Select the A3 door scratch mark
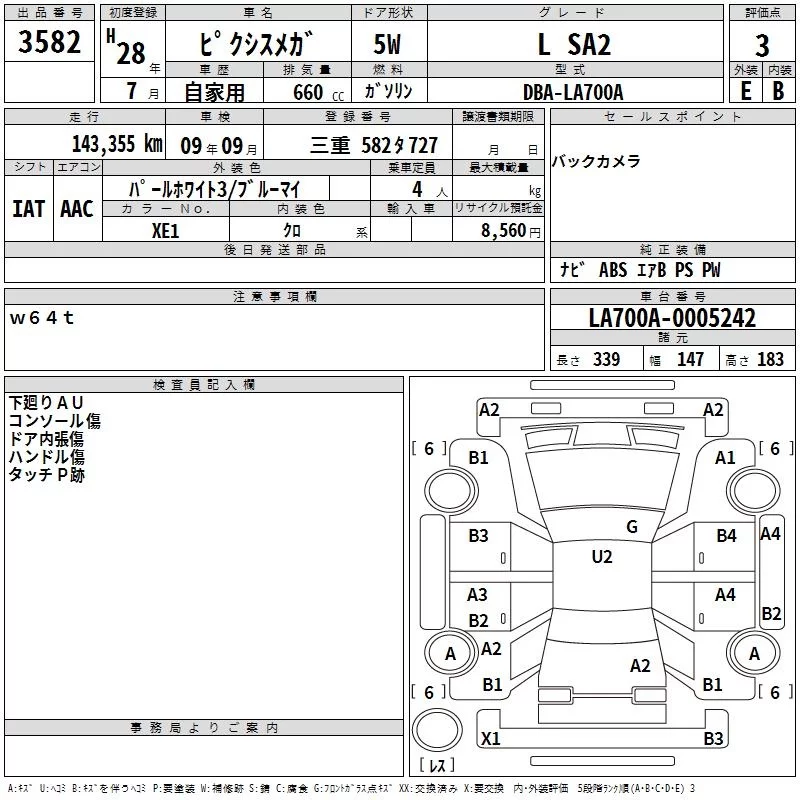 tap(478, 595)
